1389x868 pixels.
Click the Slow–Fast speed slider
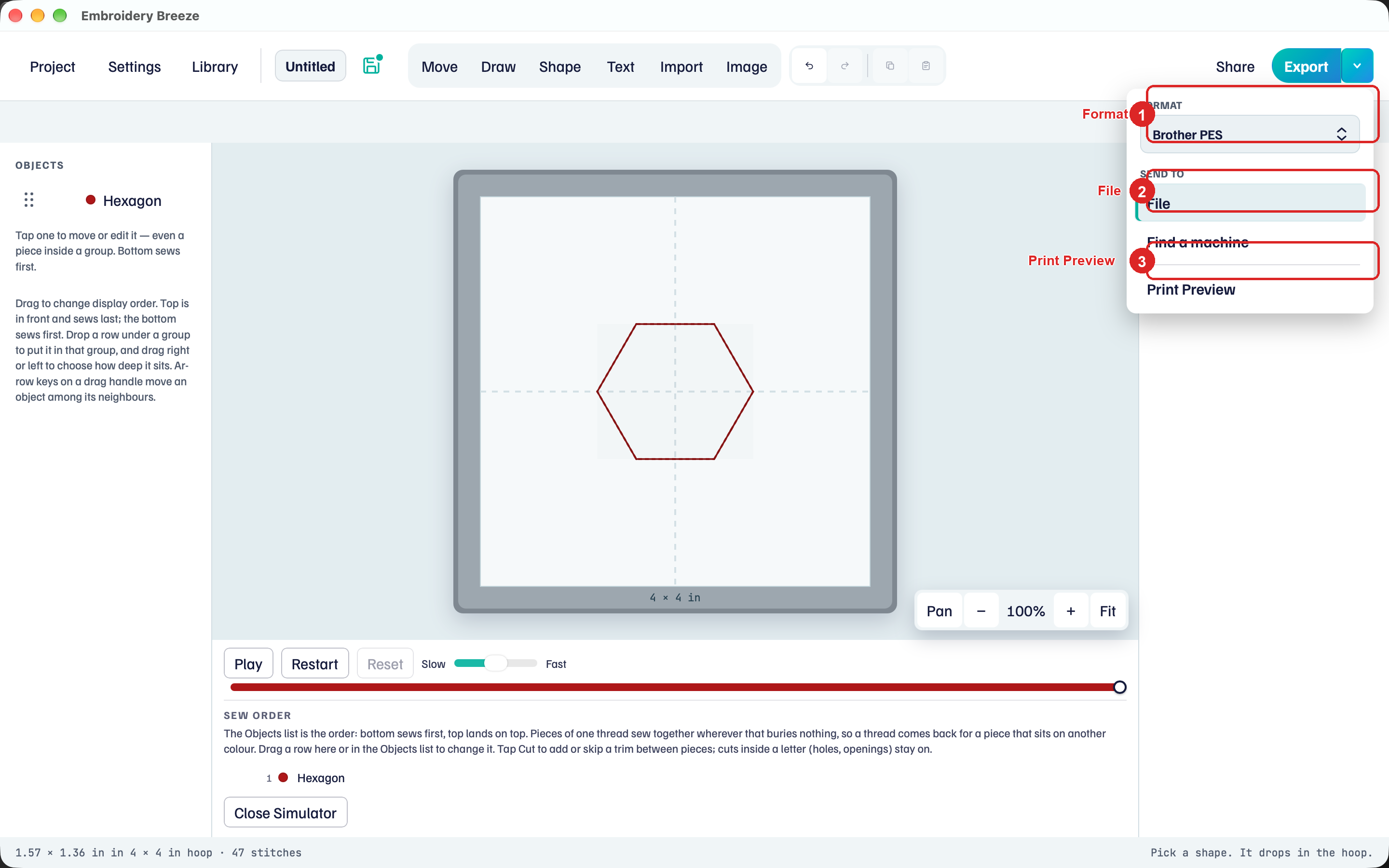[495, 663]
